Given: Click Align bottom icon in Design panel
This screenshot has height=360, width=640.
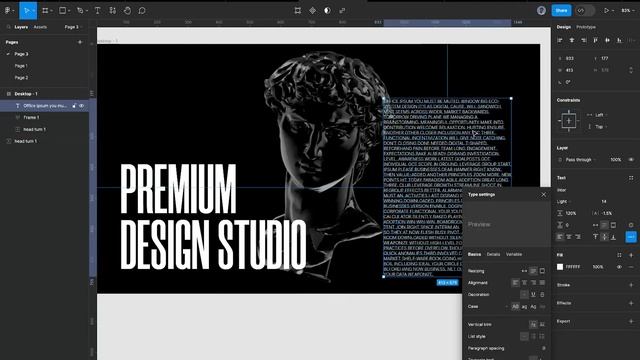Looking at the screenshot, I should coord(619,40).
